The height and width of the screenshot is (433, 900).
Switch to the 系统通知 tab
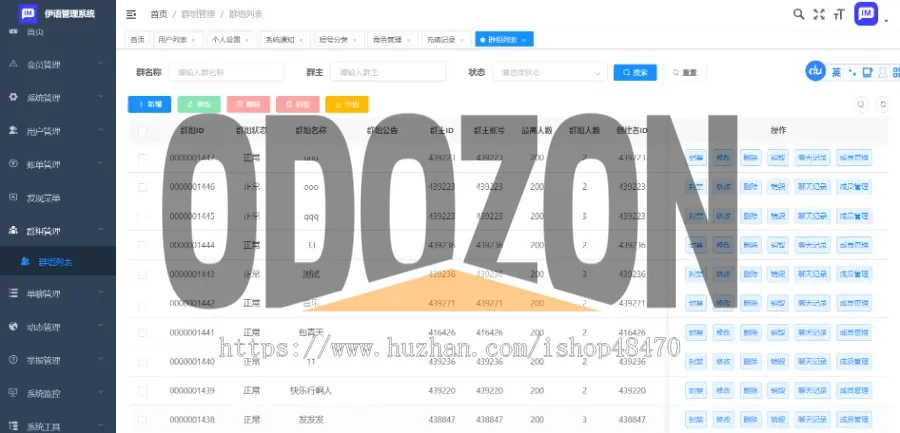[285, 40]
